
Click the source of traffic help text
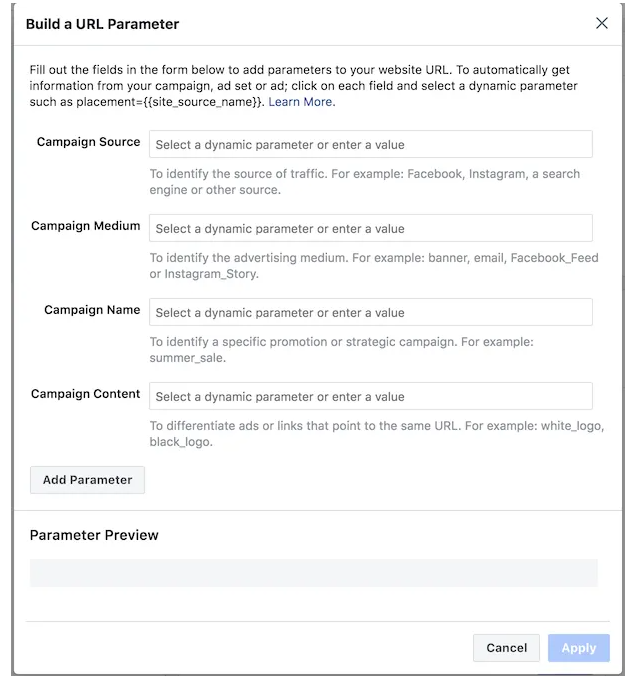(x=364, y=182)
